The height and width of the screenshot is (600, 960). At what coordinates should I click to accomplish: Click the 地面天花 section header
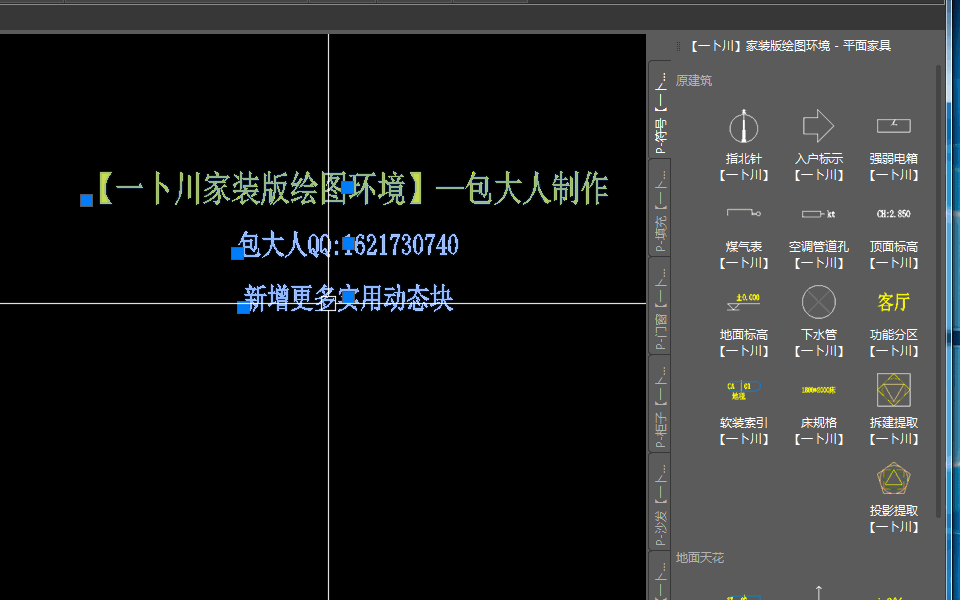point(700,558)
